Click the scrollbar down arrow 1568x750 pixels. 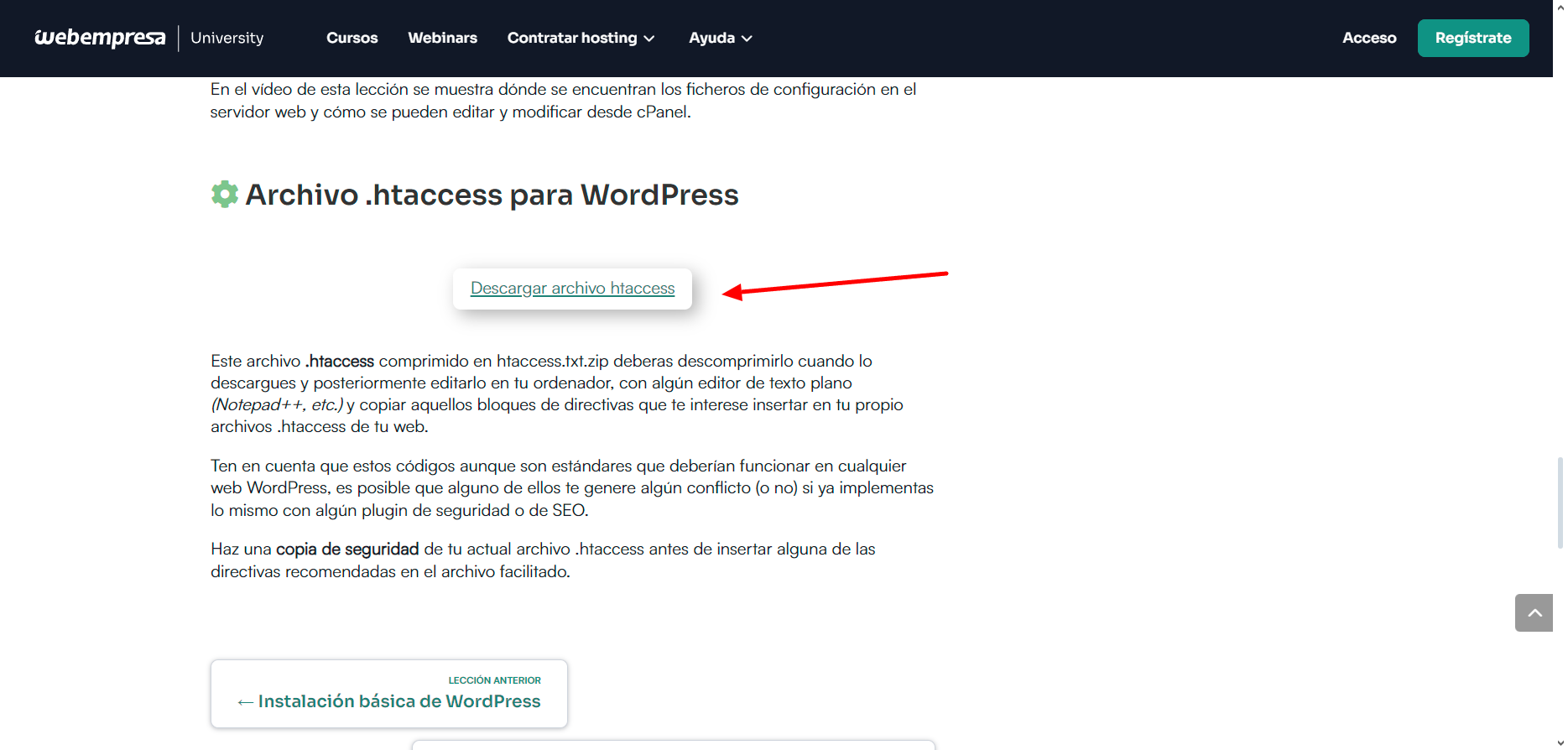tap(1560, 743)
